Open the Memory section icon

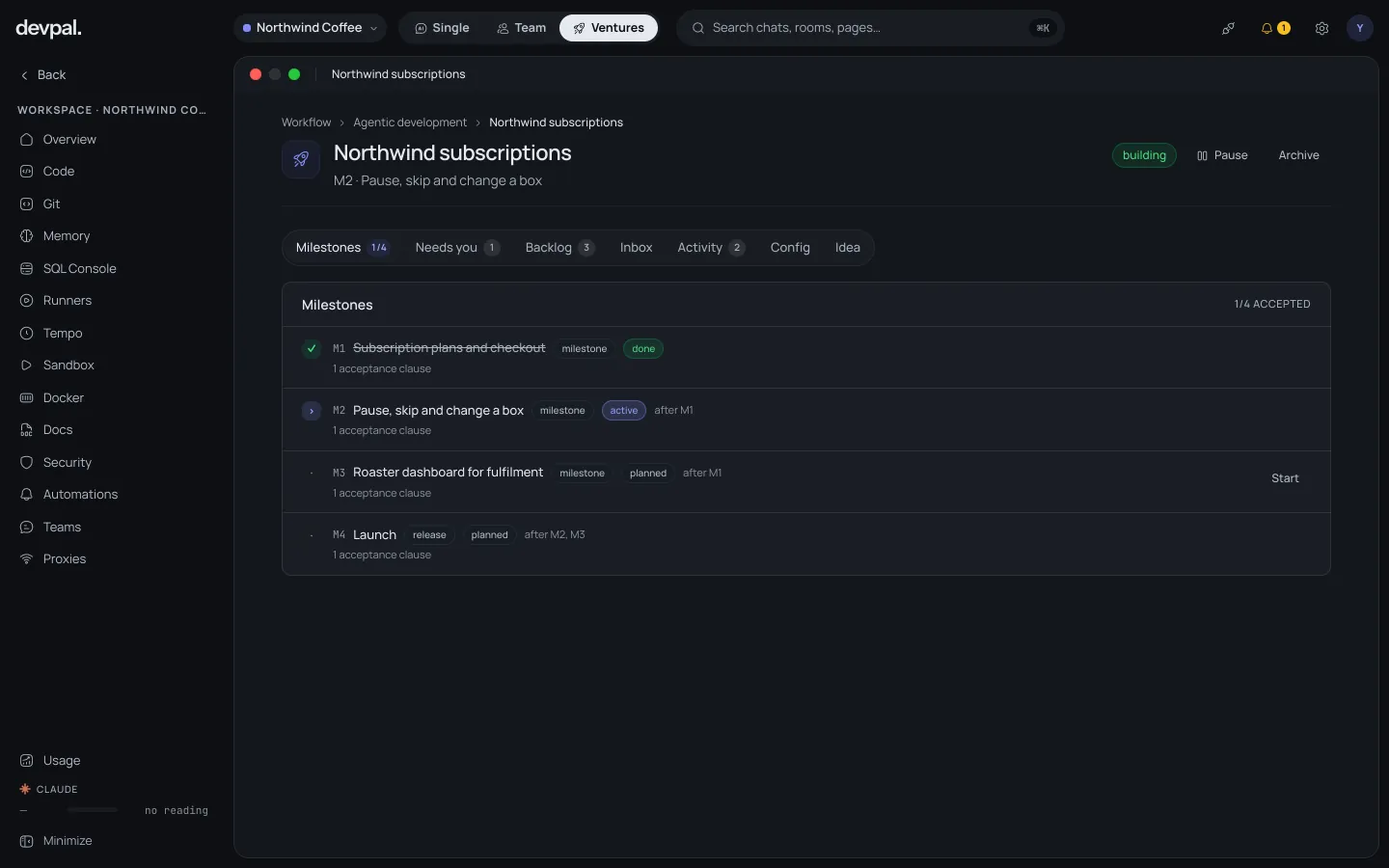(x=27, y=236)
